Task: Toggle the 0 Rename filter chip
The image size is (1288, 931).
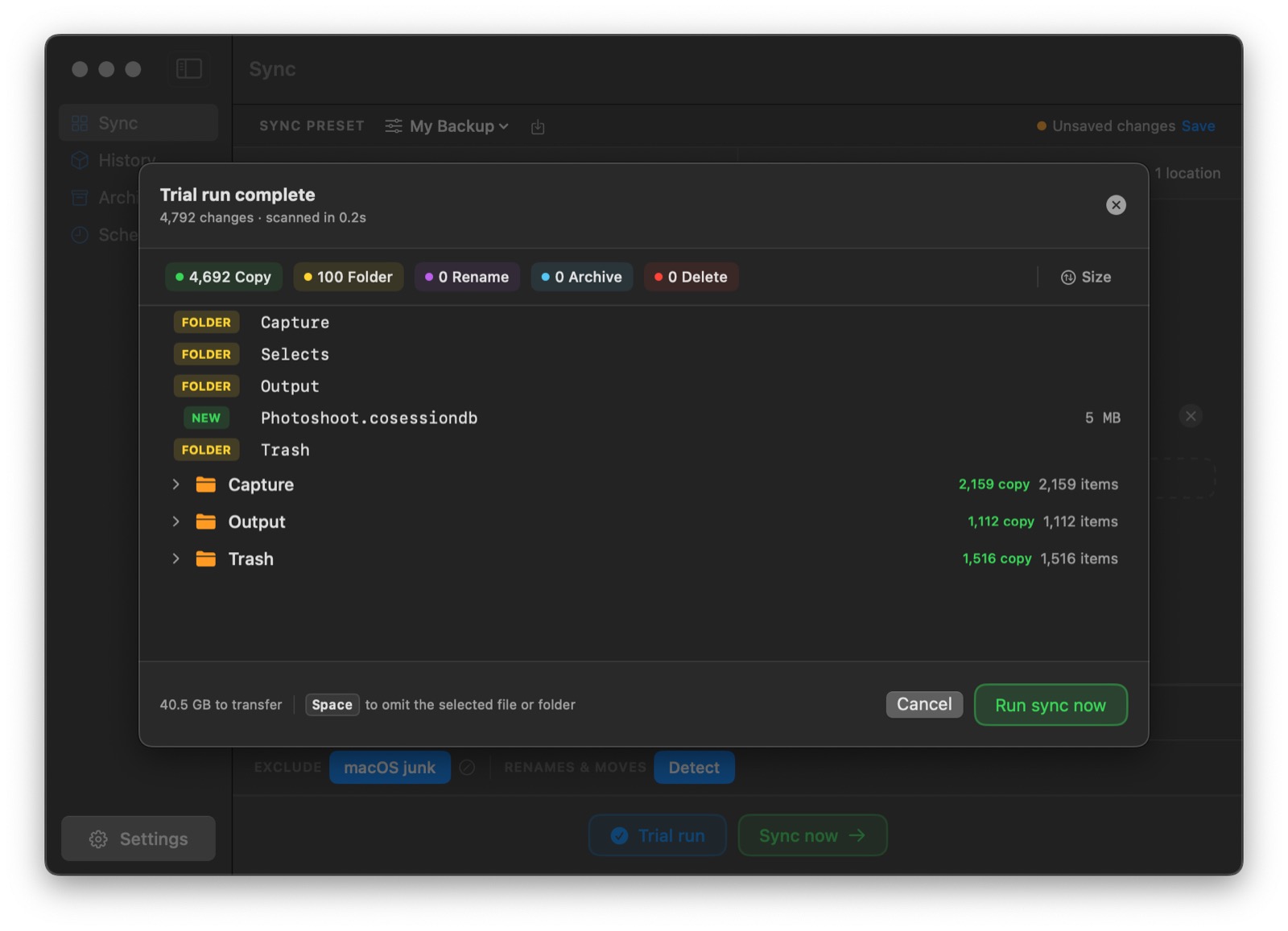Action: 467,277
